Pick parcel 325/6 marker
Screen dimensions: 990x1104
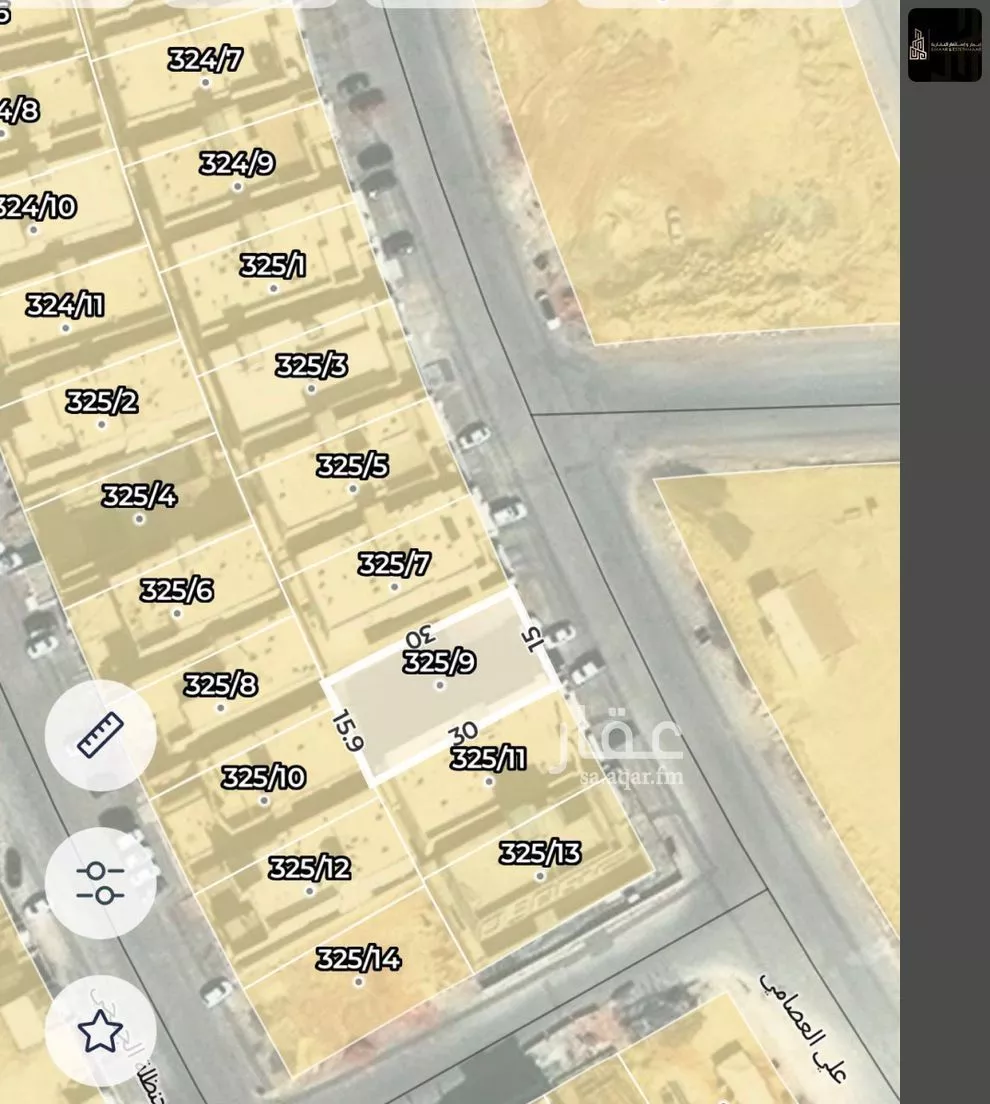(x=177, y=613)
